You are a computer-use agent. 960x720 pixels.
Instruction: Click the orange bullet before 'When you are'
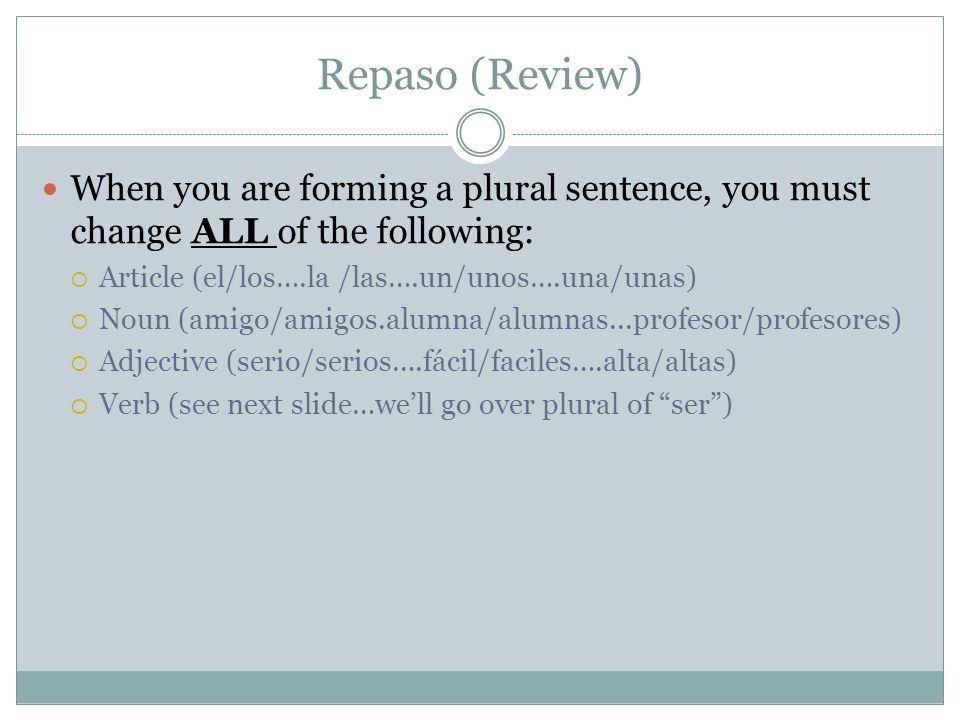point(50,189)
